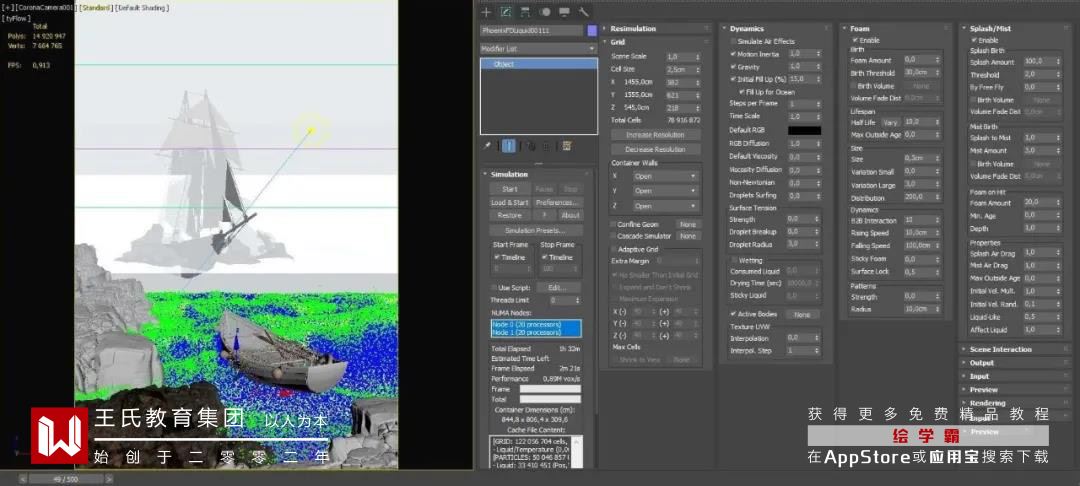
Task: Collapse the Grid rollout
Action: tap(658, 42)
